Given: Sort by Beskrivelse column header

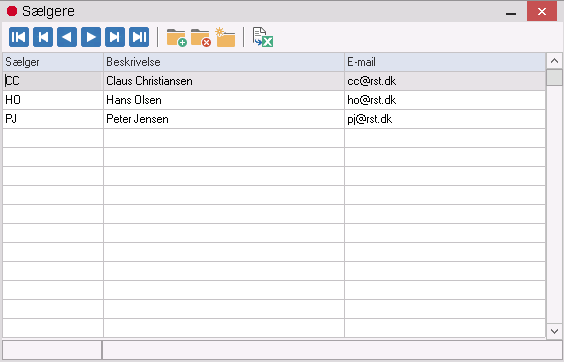Looking at the screenshot, I should [224, 62].
